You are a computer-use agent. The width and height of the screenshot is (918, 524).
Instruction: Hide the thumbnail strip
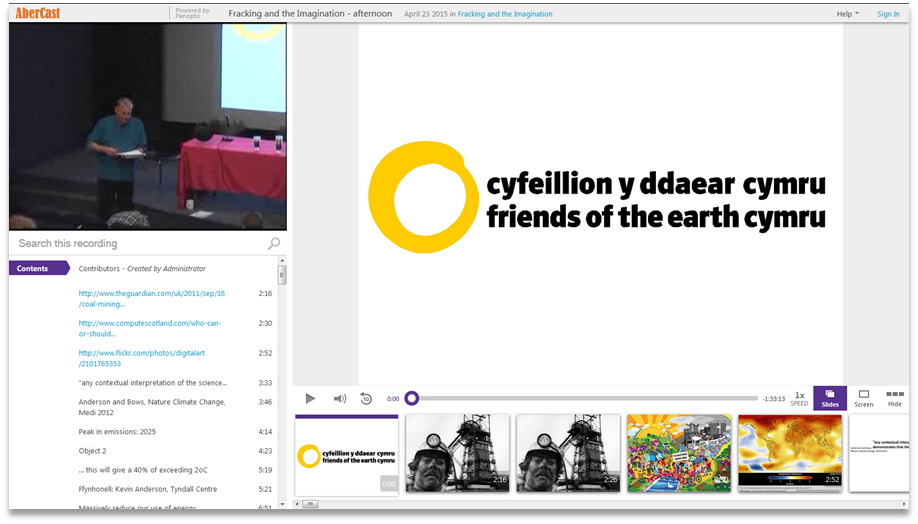tap(895, 398)
